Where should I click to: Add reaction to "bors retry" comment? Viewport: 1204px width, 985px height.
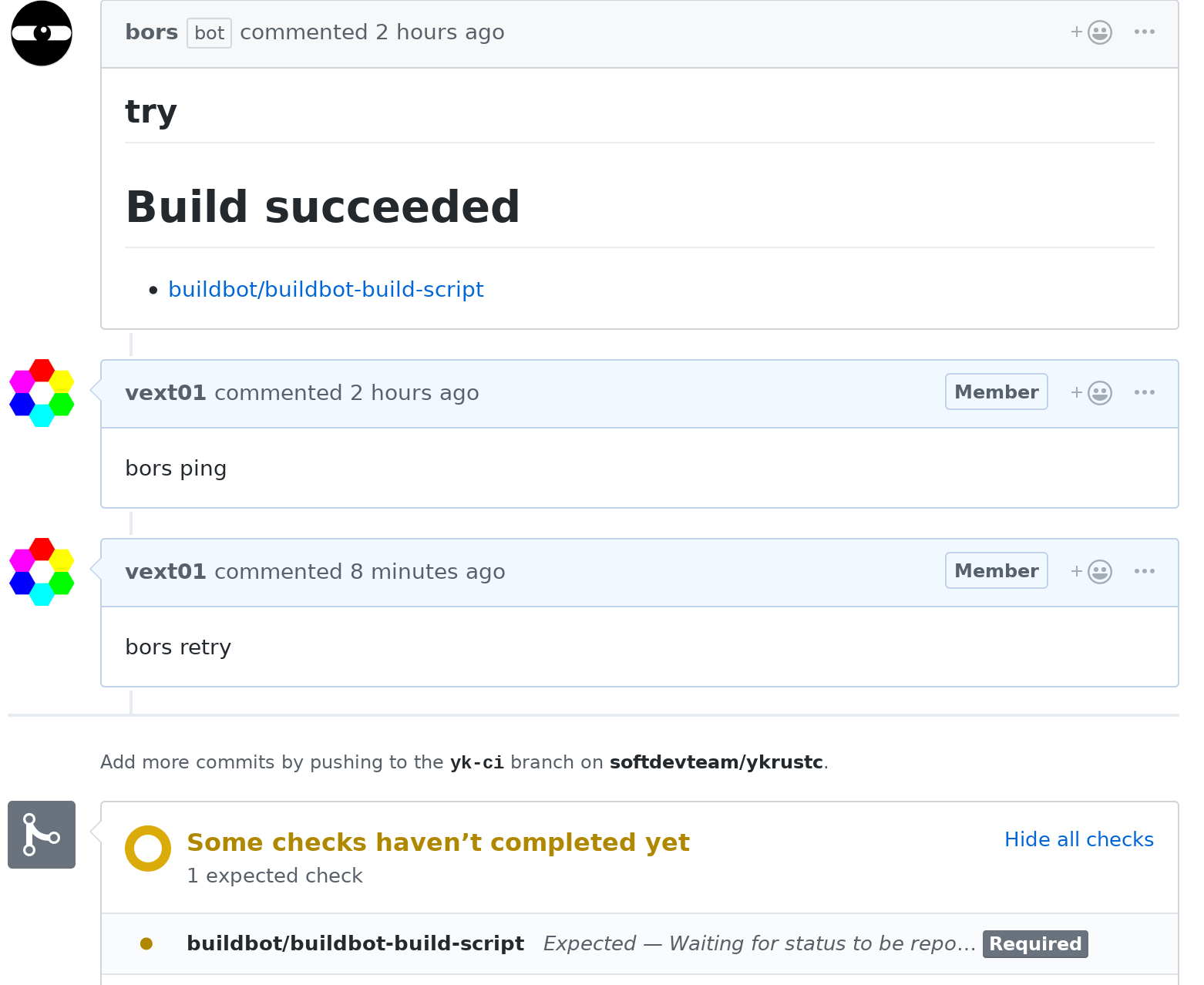1091,572
